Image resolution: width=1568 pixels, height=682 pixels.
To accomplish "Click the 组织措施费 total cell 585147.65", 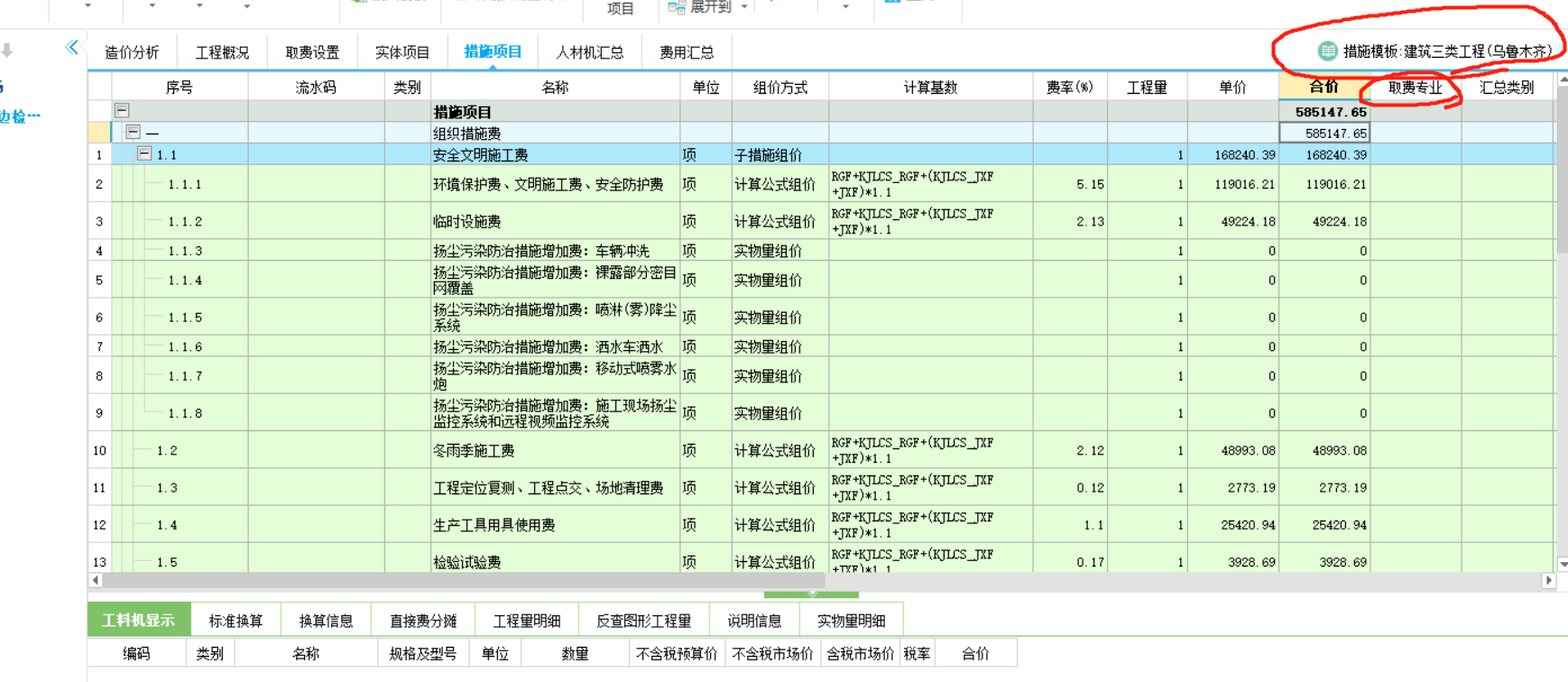I will [1324, 134].
